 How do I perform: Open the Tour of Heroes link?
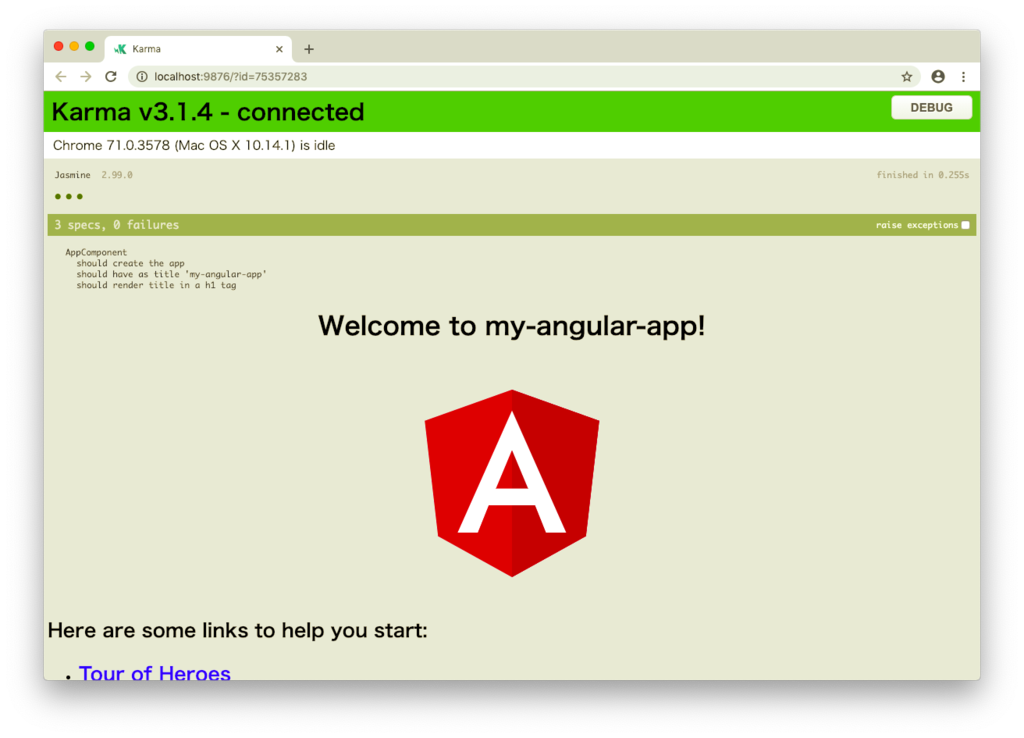tap(155, 673)
